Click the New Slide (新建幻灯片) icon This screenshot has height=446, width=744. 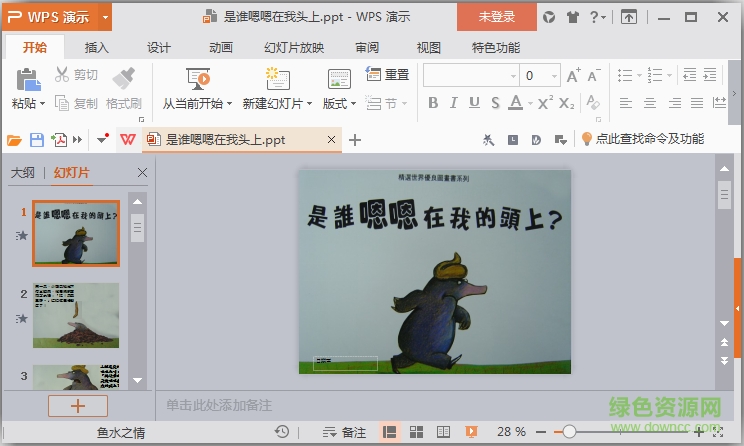coord(277,79)
